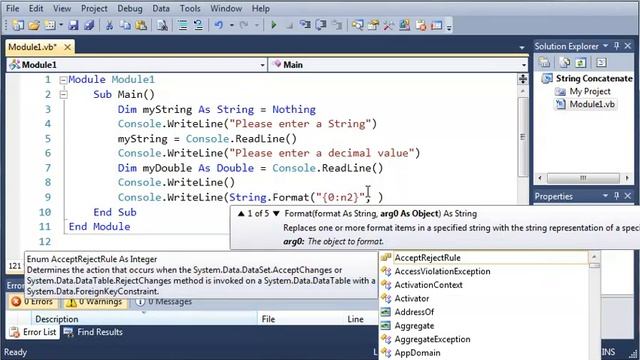The width and height of the screenshot is (640, 360).
Task: Click the Open File folder icon
Action: 34,25
